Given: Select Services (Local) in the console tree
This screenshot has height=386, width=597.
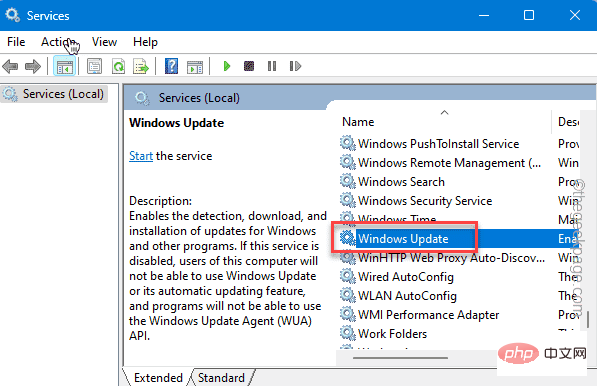Looking at the screenshot, I should [54, 94].
